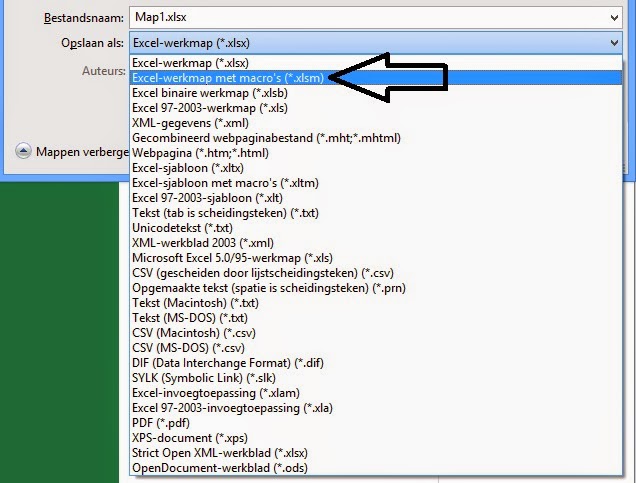Open the Bestandsnaam dropdown arrow
636x483 pixels.
614,18
